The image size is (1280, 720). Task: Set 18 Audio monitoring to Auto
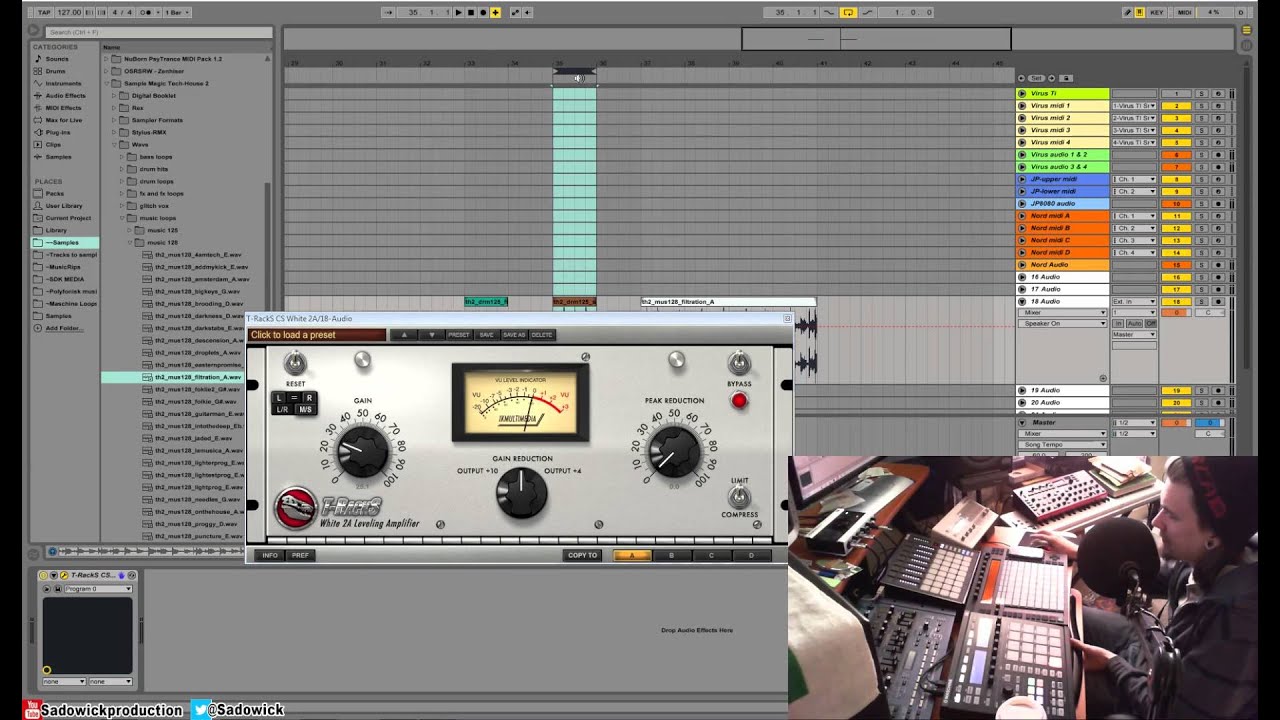[1135, 323]
